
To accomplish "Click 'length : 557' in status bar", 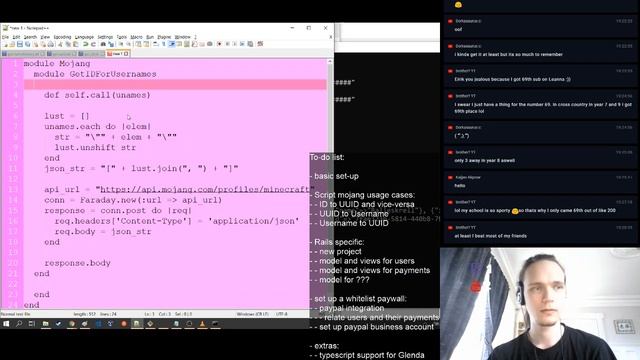I will click(84, 314).
